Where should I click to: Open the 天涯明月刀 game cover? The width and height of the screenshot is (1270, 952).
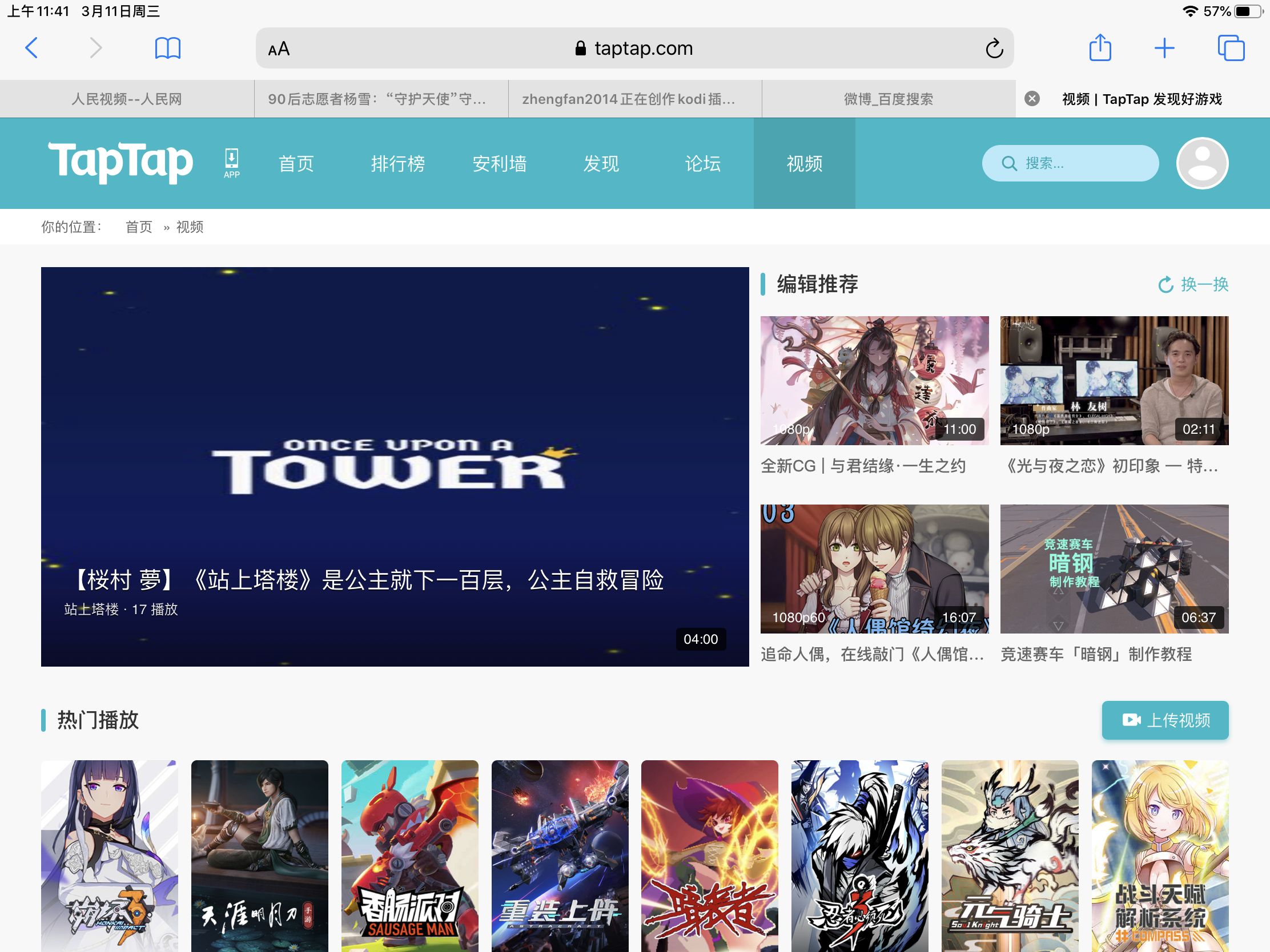pos(259,856)
